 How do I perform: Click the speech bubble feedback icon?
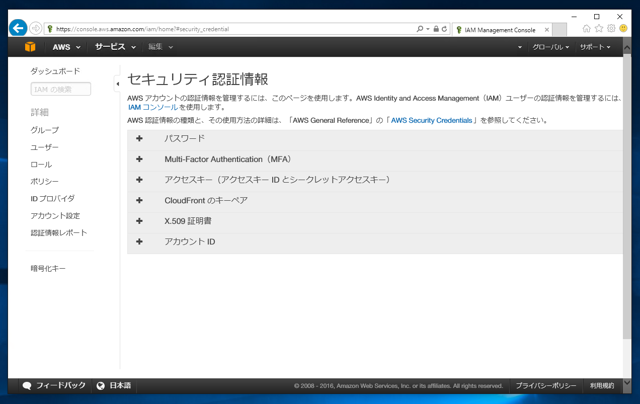coord(27,386)
